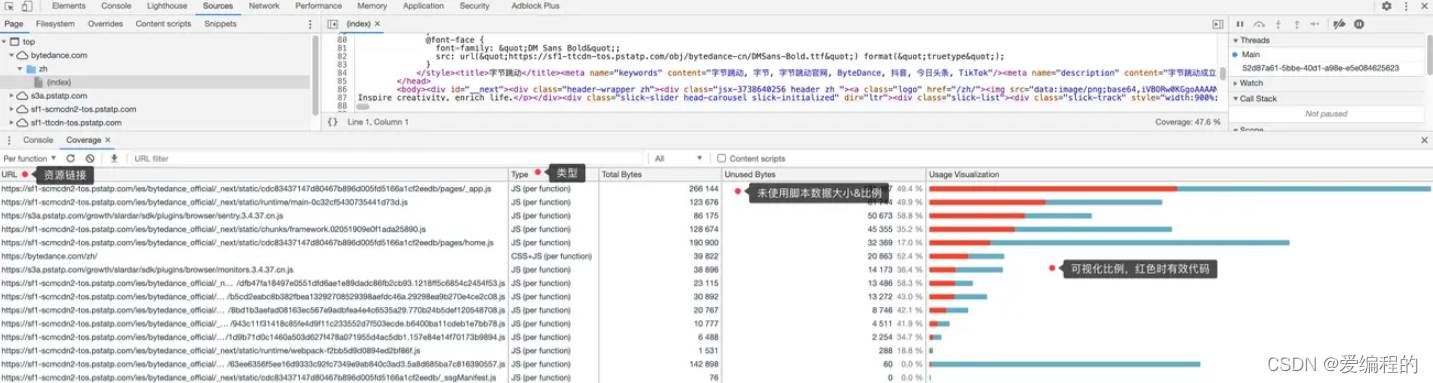Open the Per function granularity dropdown
This screenshot has width=1433, height=383.
coord(30,158)
